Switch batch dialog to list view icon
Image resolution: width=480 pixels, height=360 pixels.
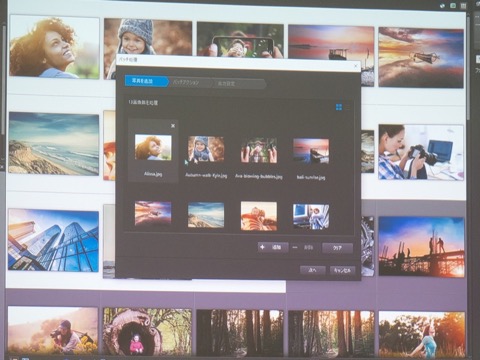tap(348, 108)
